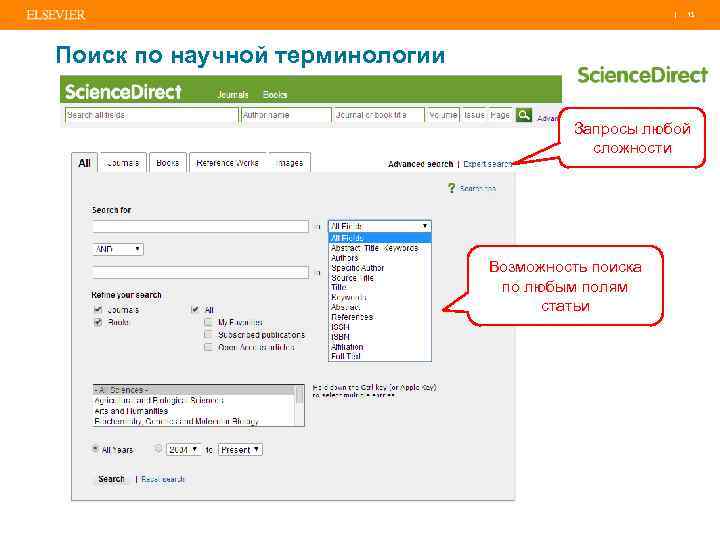Click the Issue input field

click(474, 115)
